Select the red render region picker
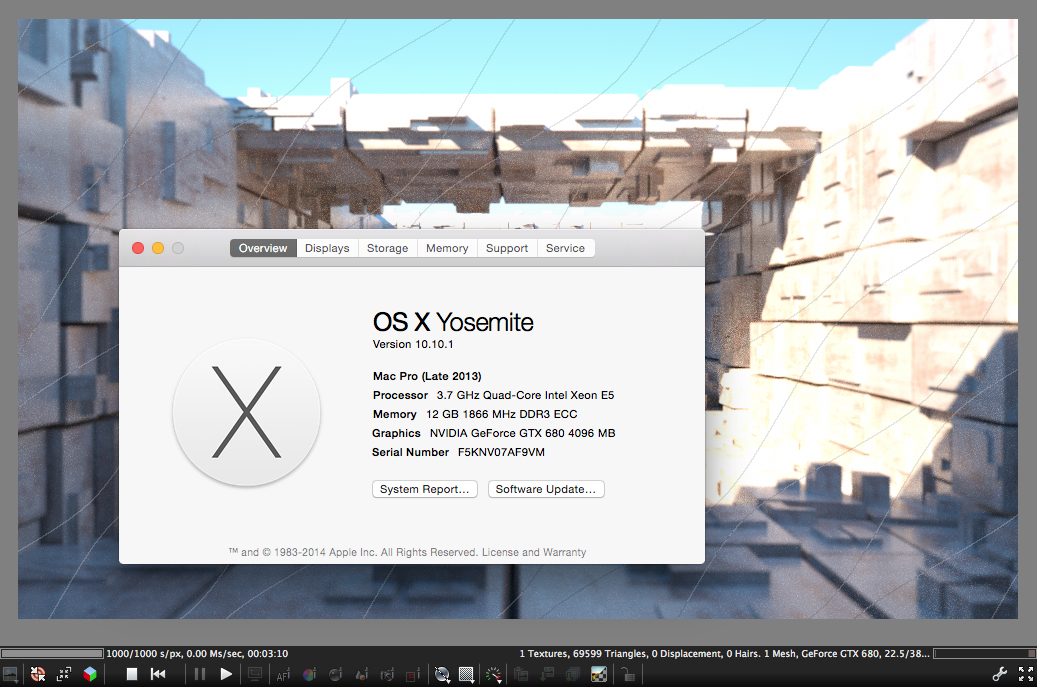 coord(413,674)
